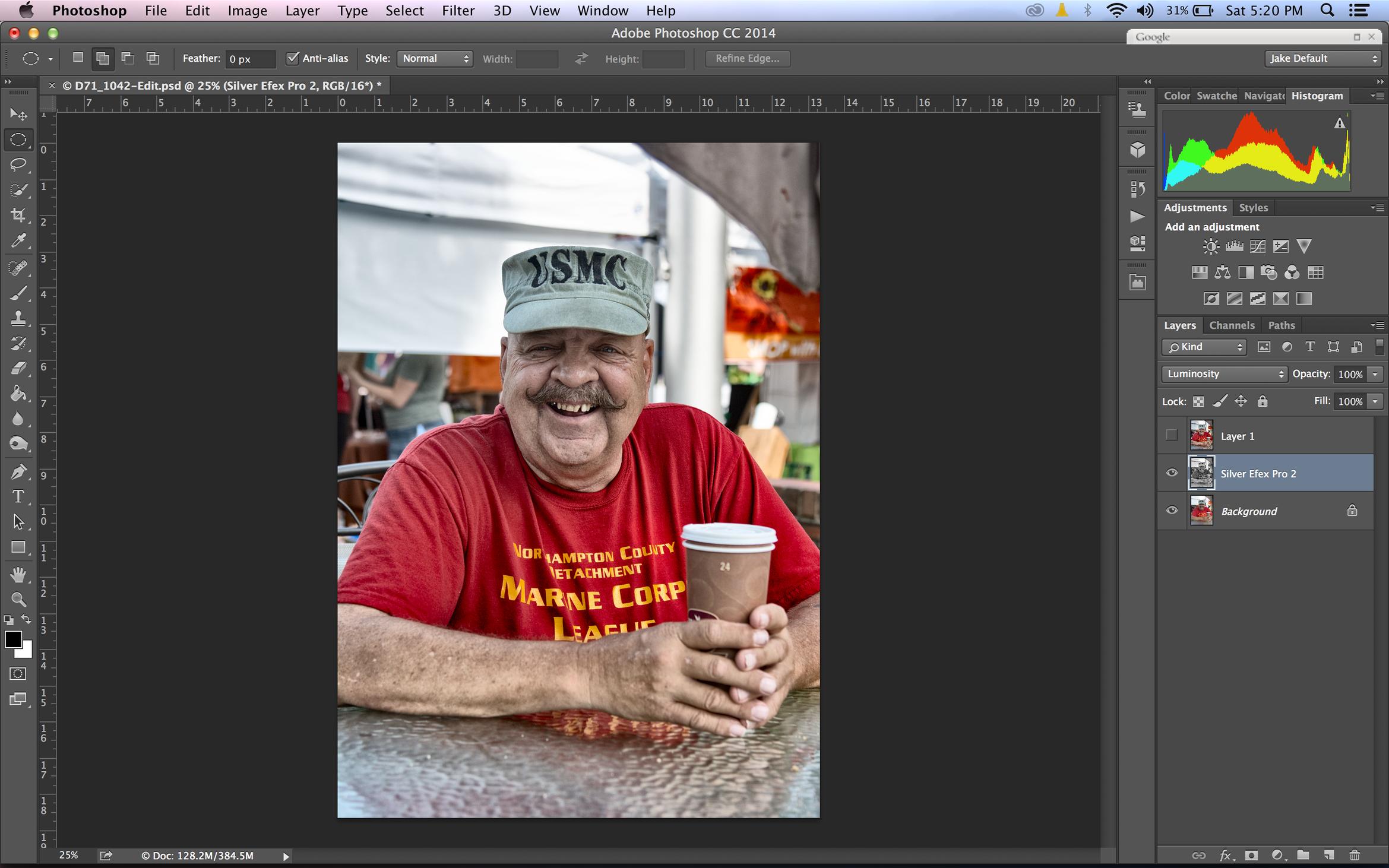Add a Curves adjustment layer

tap(1257, 246)
